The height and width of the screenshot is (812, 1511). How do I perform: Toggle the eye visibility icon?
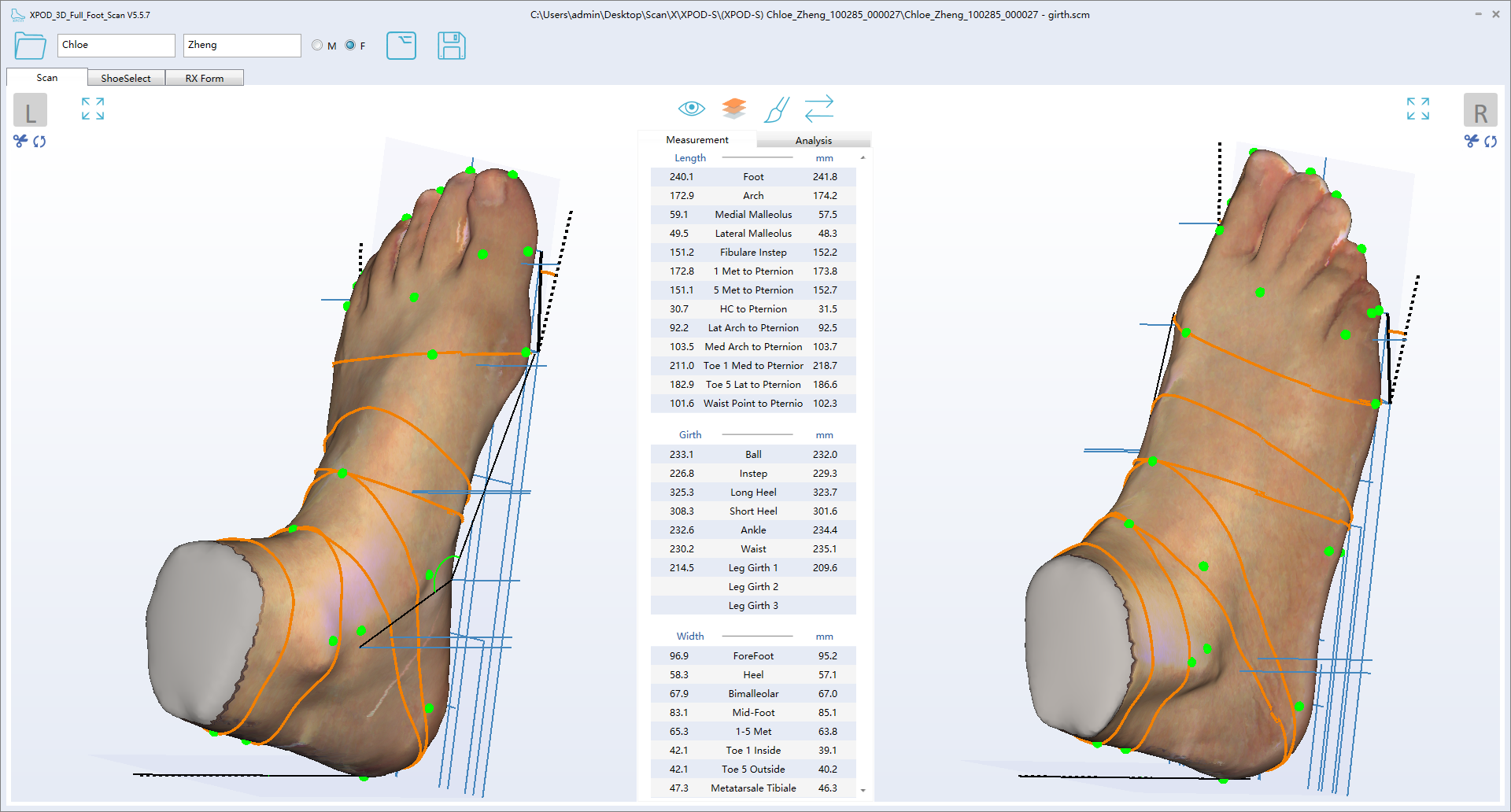coord(691,109)
